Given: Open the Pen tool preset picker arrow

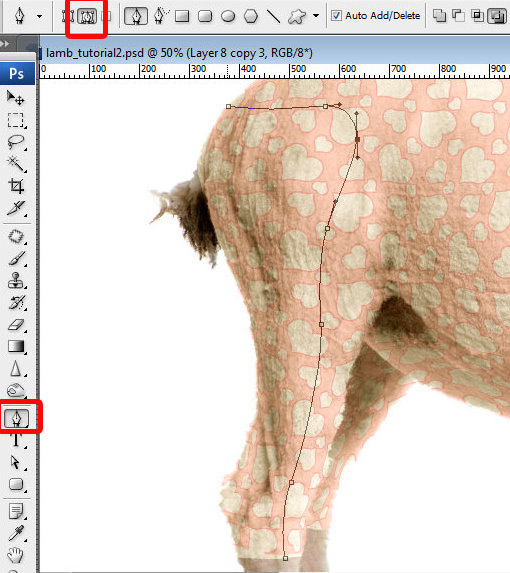Looking at the screenshot, I should coord(39,16).
